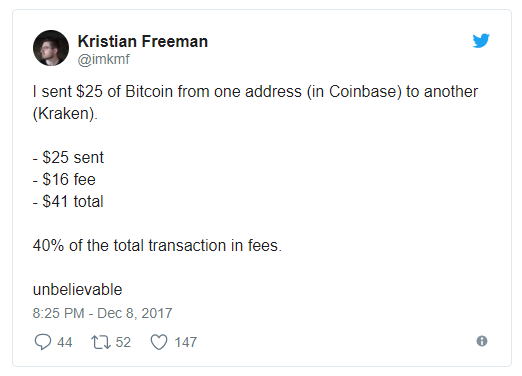Open Kristian Freeman profile name link
This screenshot has height=376, width=522.
(143, 41)
